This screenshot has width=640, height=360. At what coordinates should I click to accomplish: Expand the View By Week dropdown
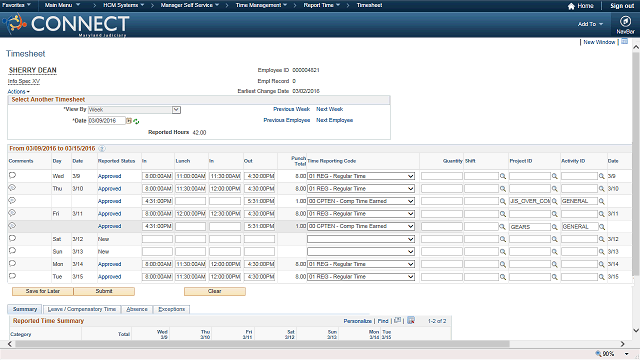point(176,110)
